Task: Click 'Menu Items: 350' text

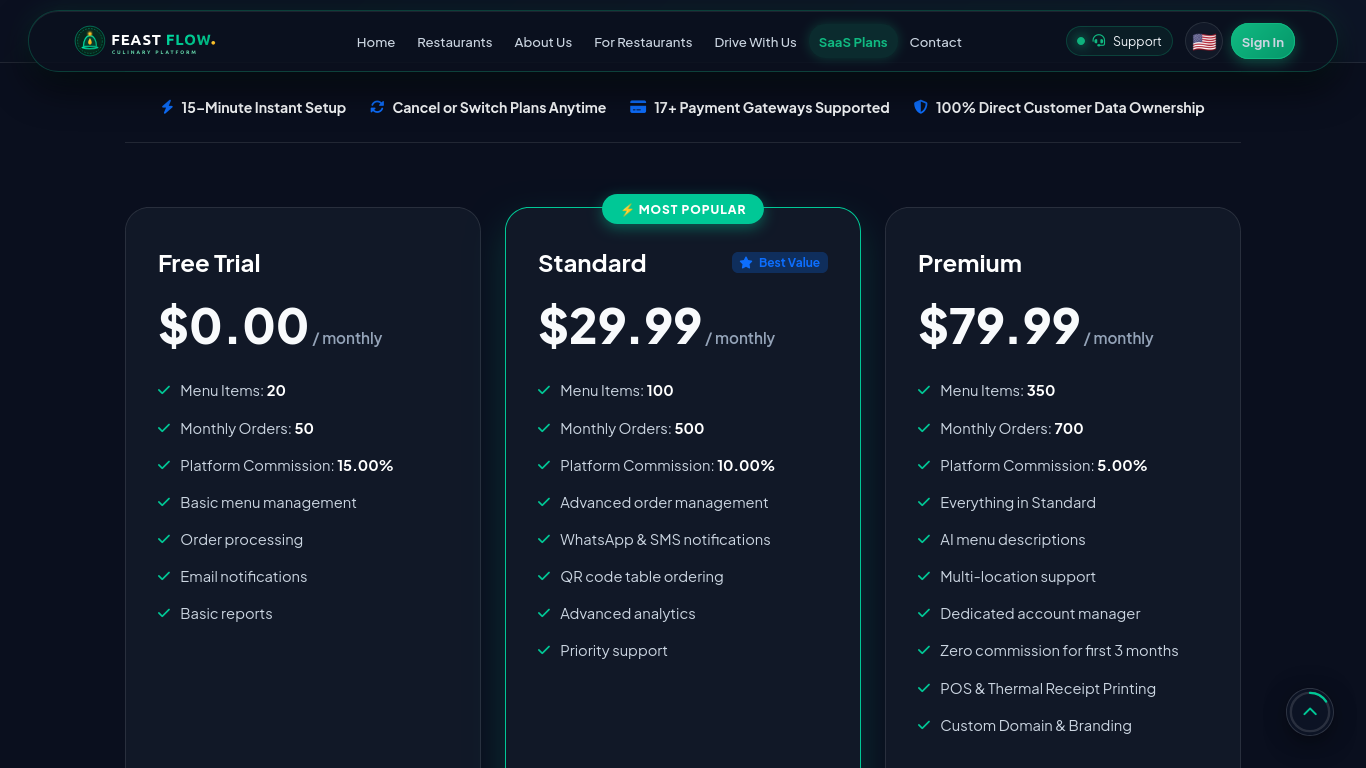Action: tap(998, 390)
